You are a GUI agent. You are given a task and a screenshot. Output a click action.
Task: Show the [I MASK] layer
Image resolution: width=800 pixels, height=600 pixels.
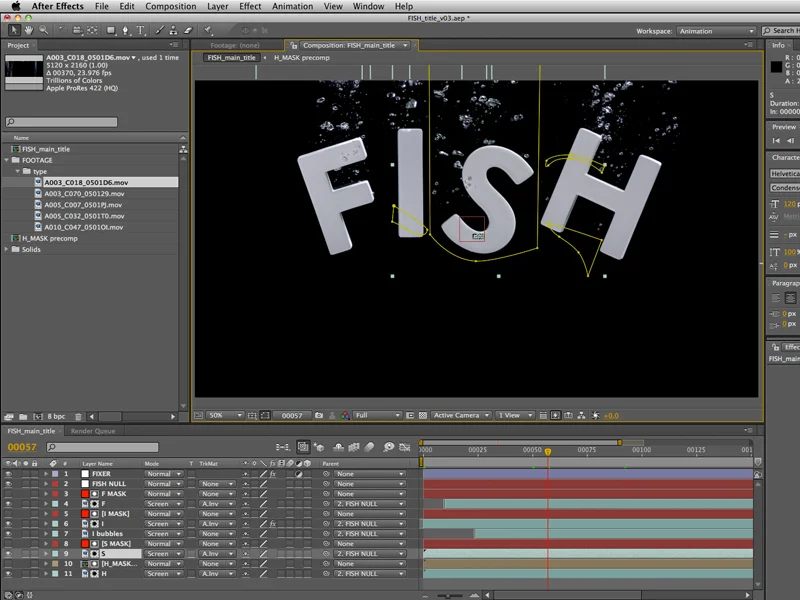(x=8, y=514)
